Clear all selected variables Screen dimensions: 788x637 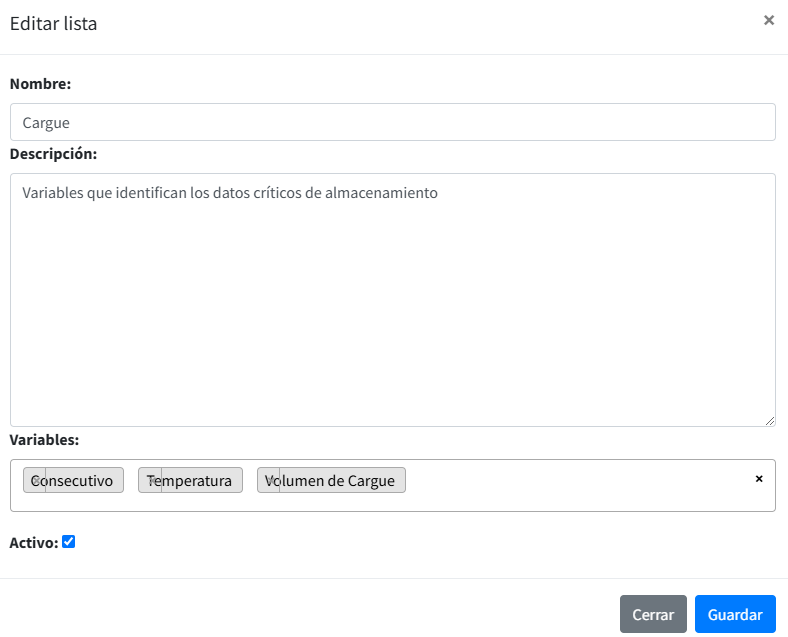click(758, 479)
